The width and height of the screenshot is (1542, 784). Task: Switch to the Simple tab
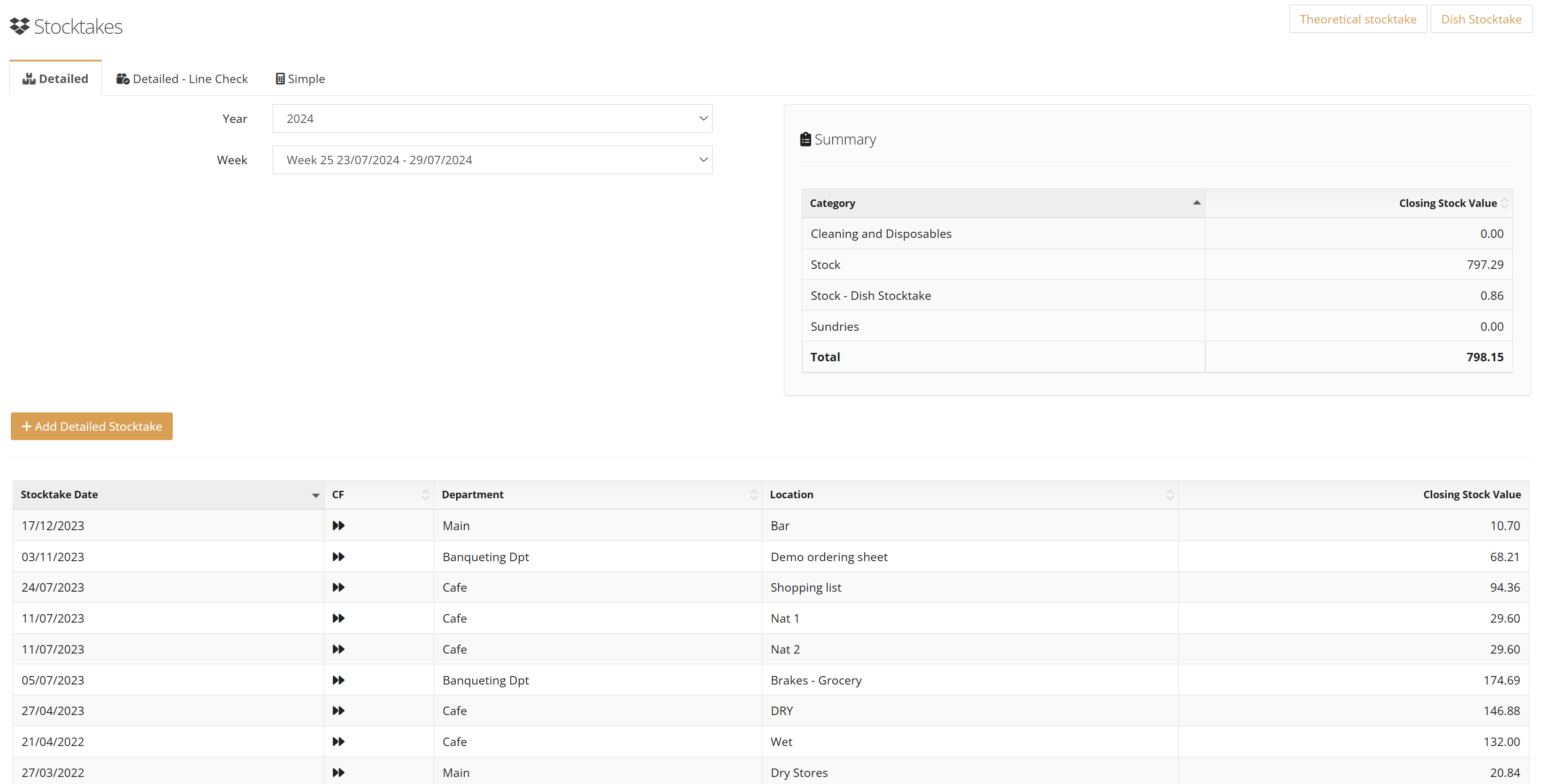300,78
